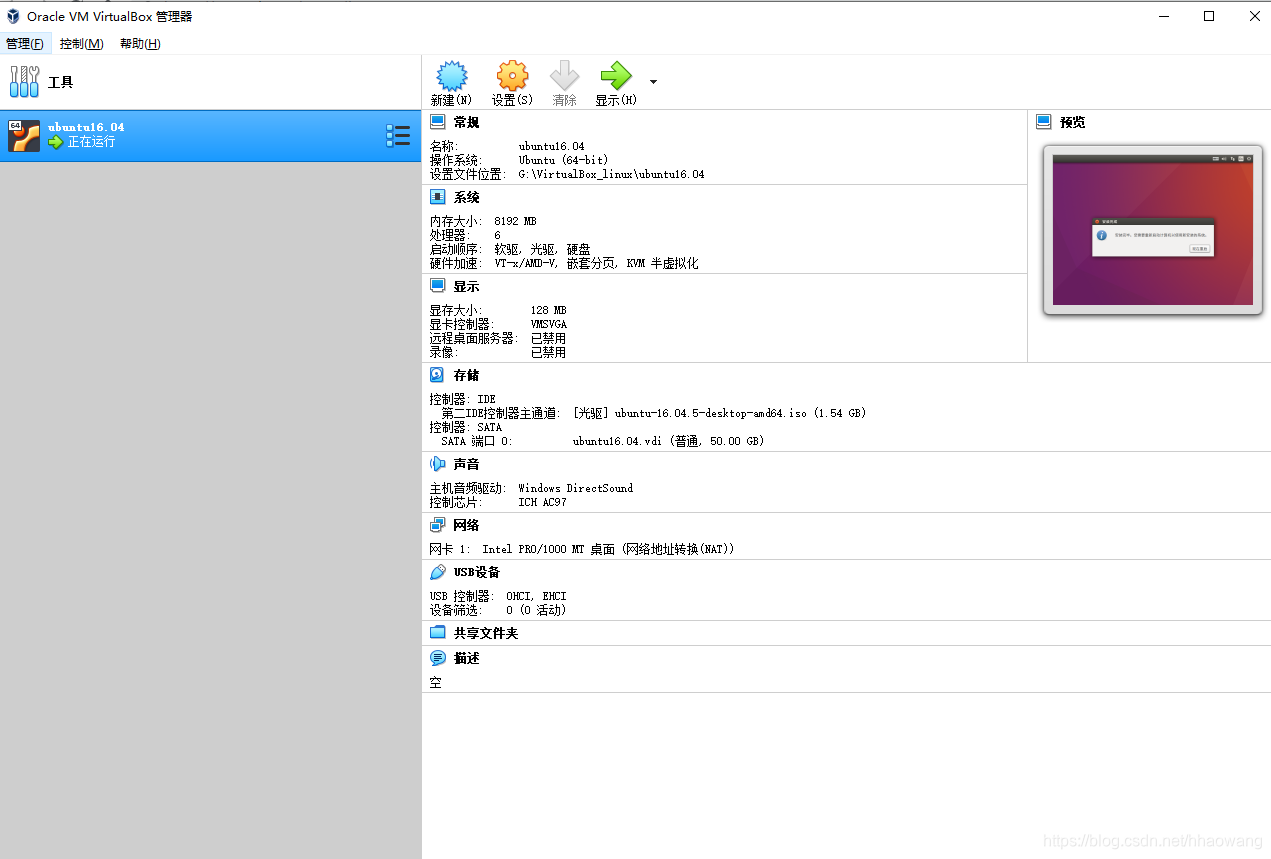Click the 清除 discard arrow icon
This screenshot has height=859, width=1271.
[x=564, y=76]
